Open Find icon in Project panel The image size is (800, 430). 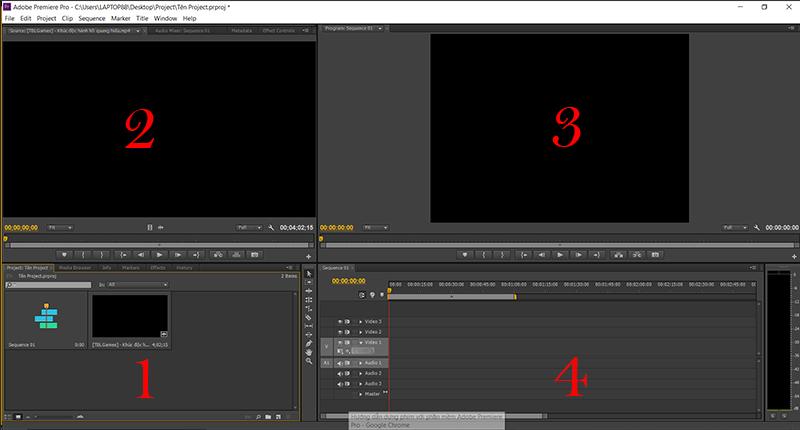pos(259,417)
